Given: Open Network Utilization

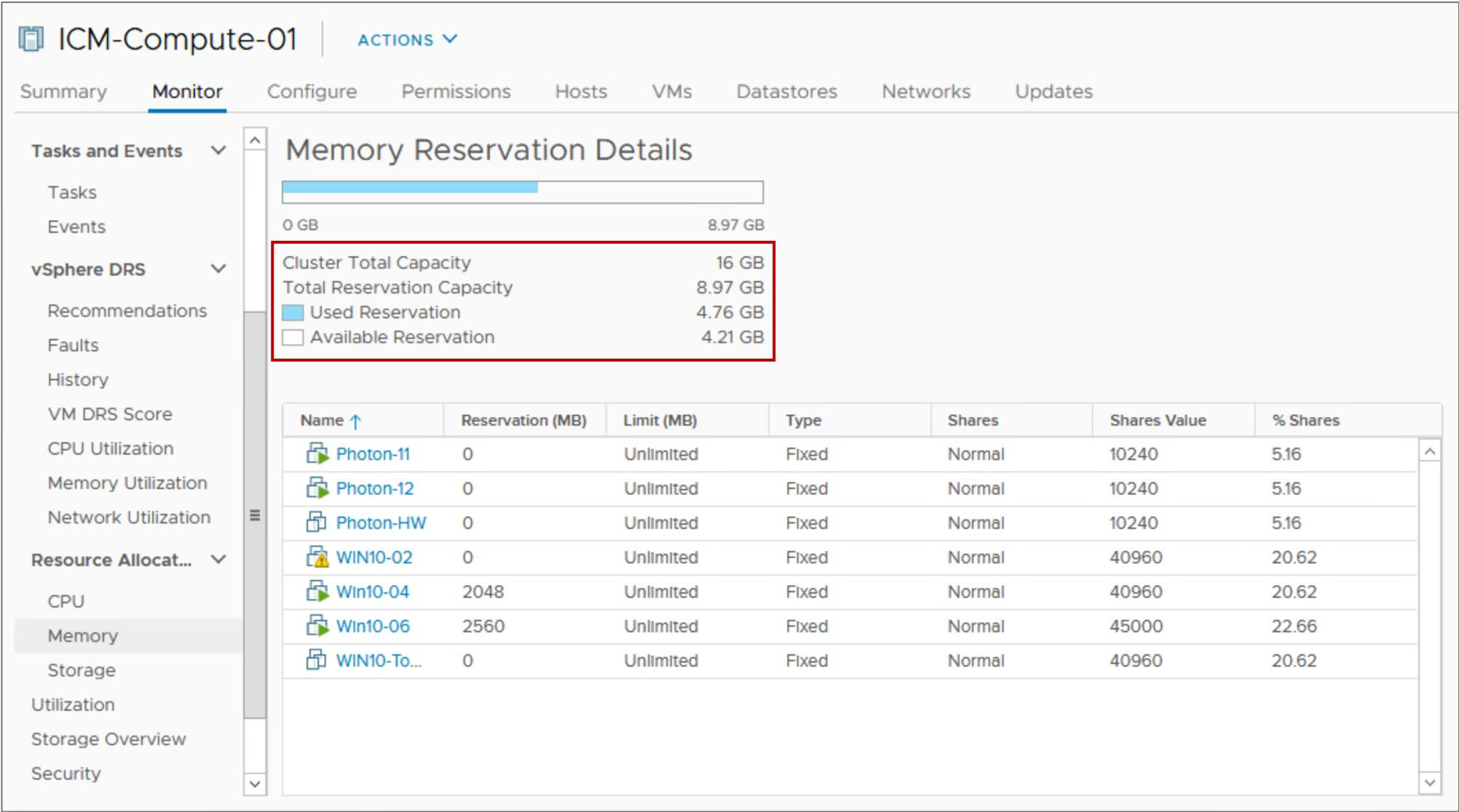Looking at the screenshot, I should click(129, 517).
